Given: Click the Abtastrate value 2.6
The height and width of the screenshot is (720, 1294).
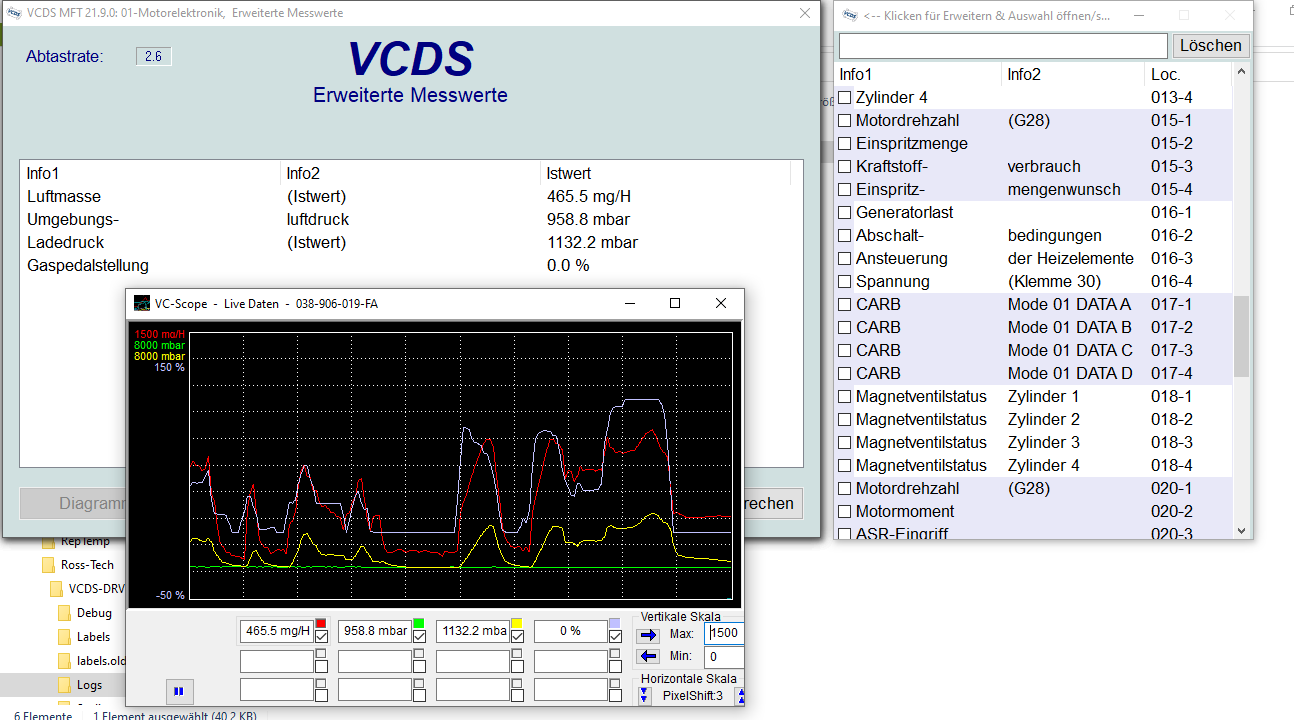Looking at the screenshot, I should pyautogui.click(x=153, y=56).
